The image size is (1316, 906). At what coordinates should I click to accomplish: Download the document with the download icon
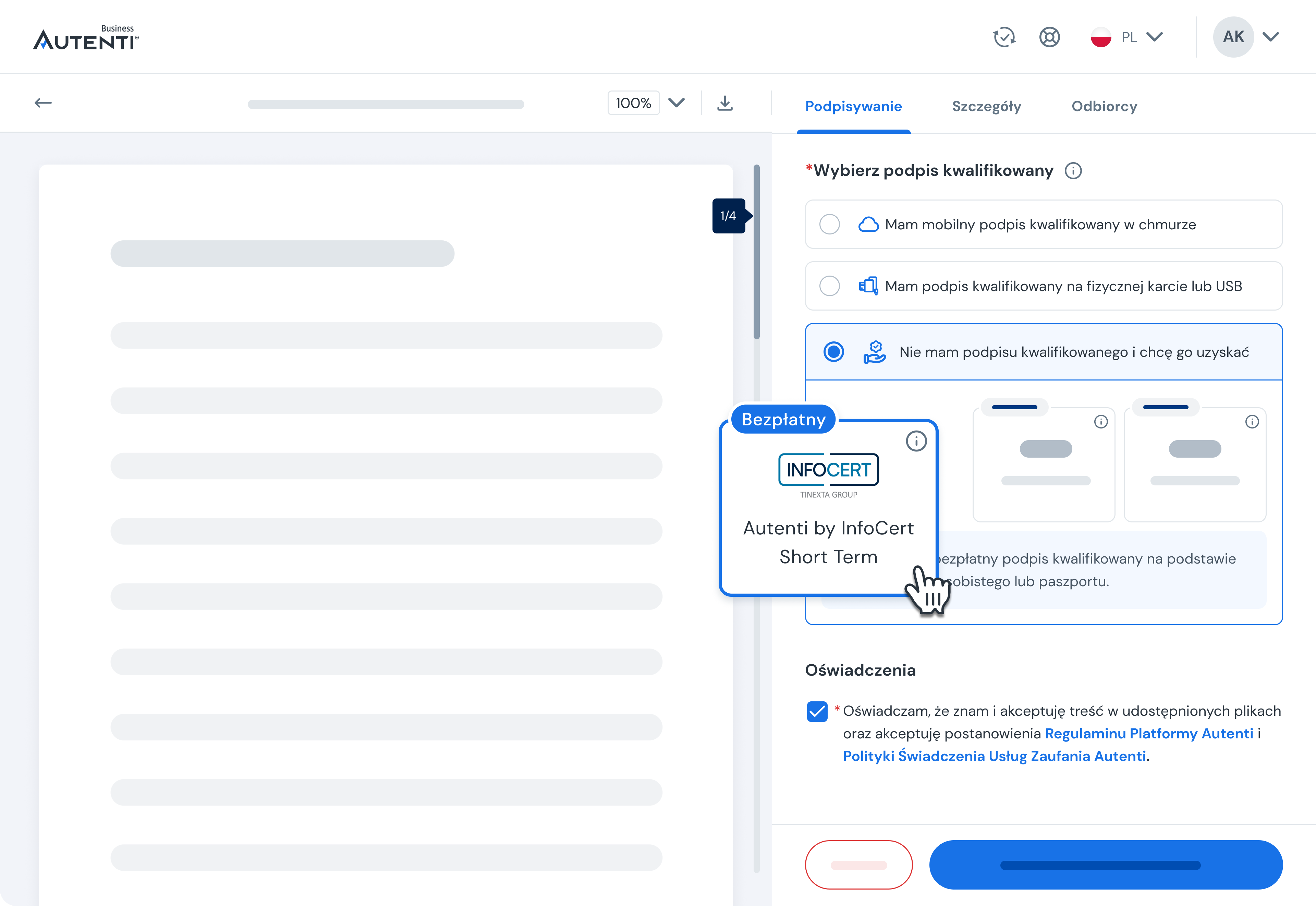725,103
